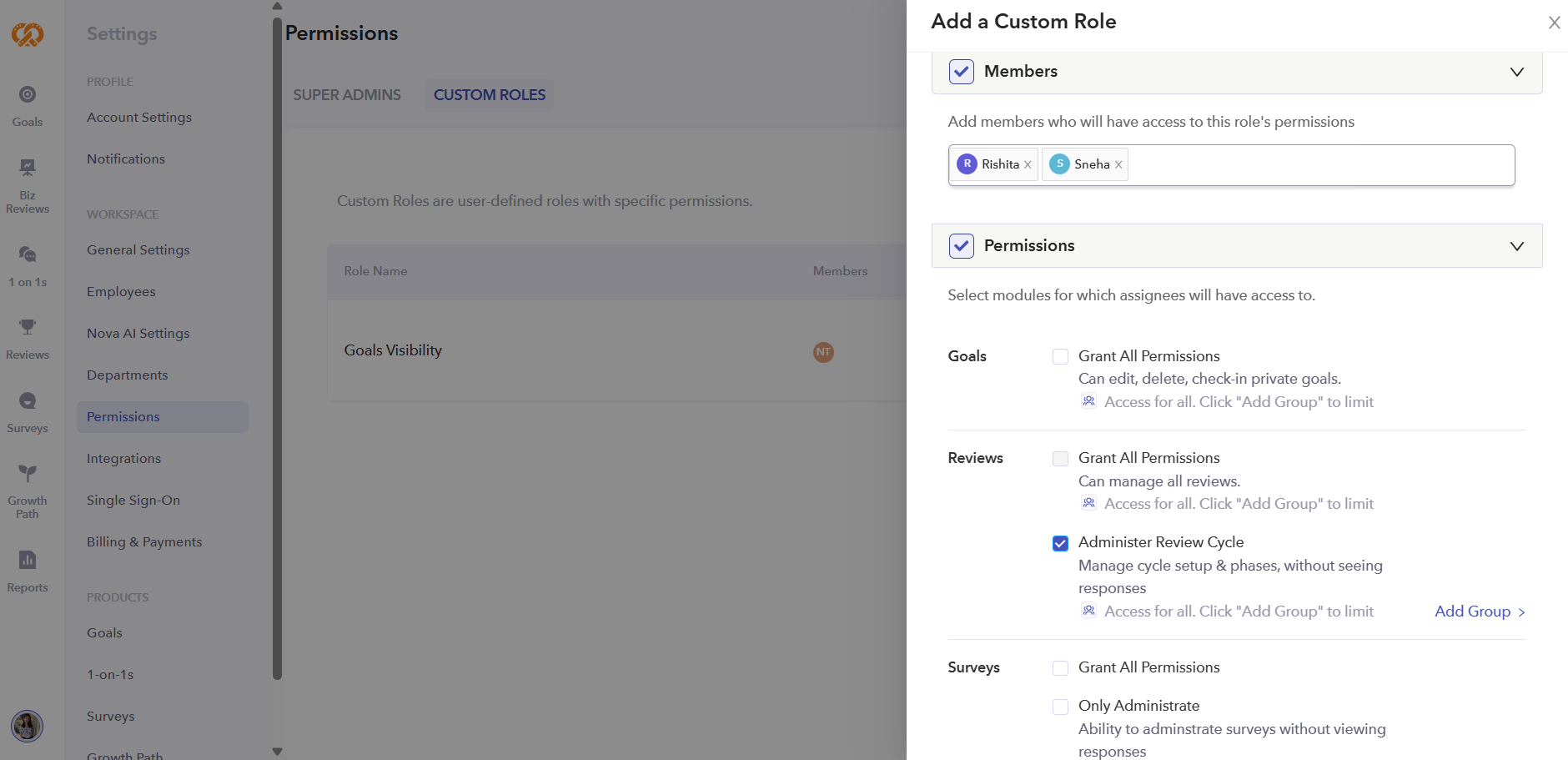
Task: Collapse the Permissions section chevron
Action: pos(1516,246)
